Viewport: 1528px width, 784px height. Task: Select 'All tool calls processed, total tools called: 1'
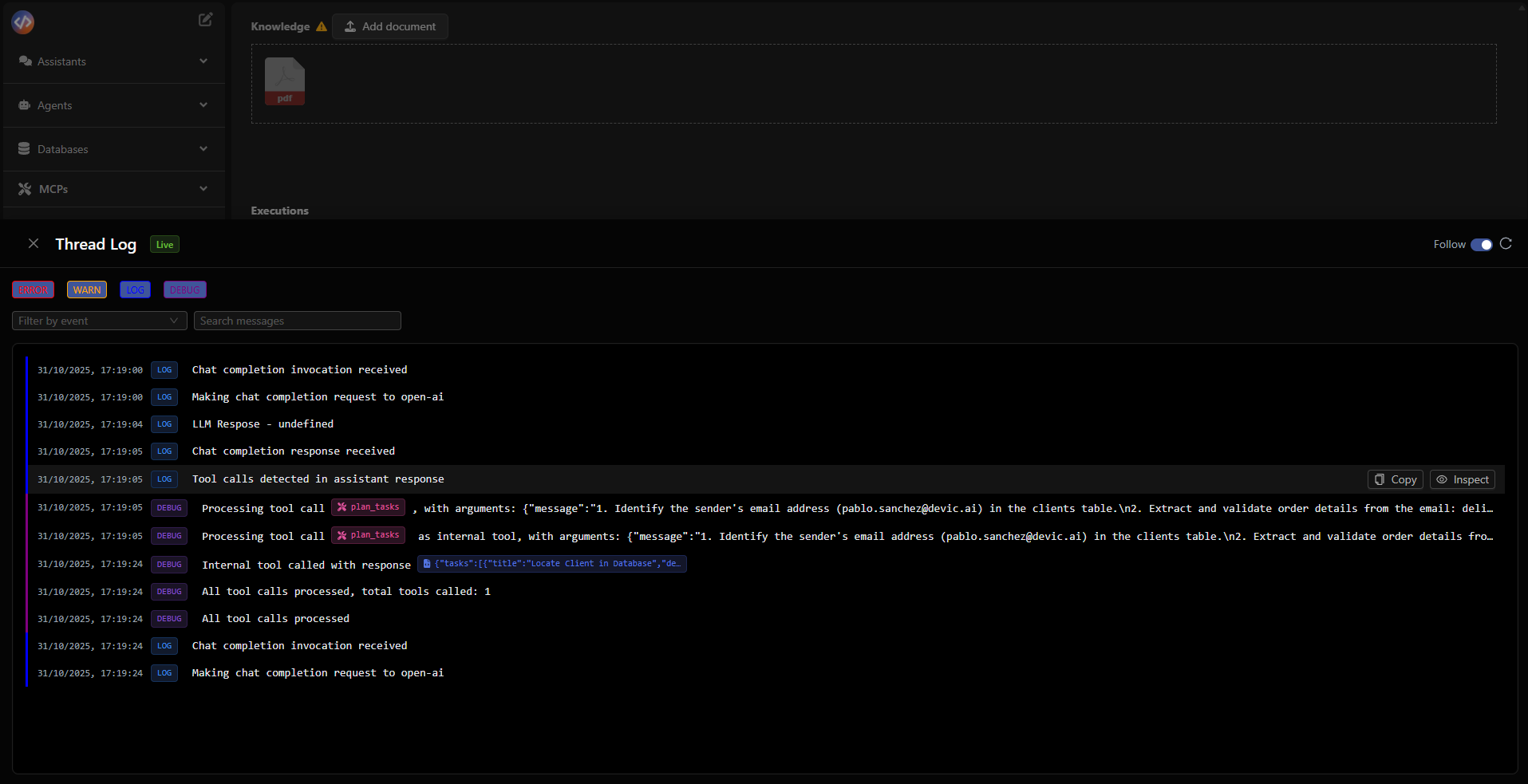pyautogui.click(x=766, y=592)
